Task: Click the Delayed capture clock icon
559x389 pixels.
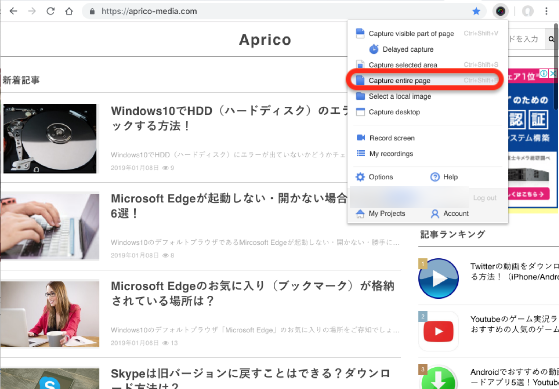Action: [374, 49]
